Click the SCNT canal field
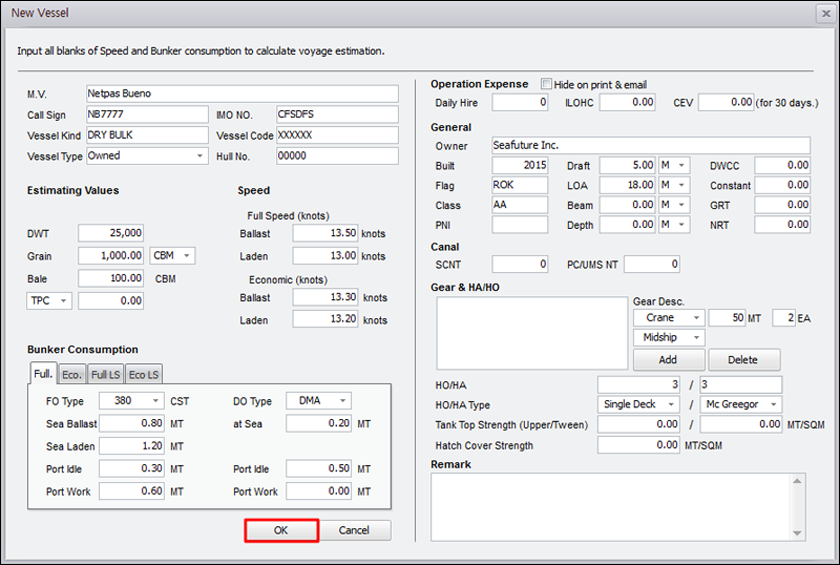 pyautogui.click(x=520, y=264)
